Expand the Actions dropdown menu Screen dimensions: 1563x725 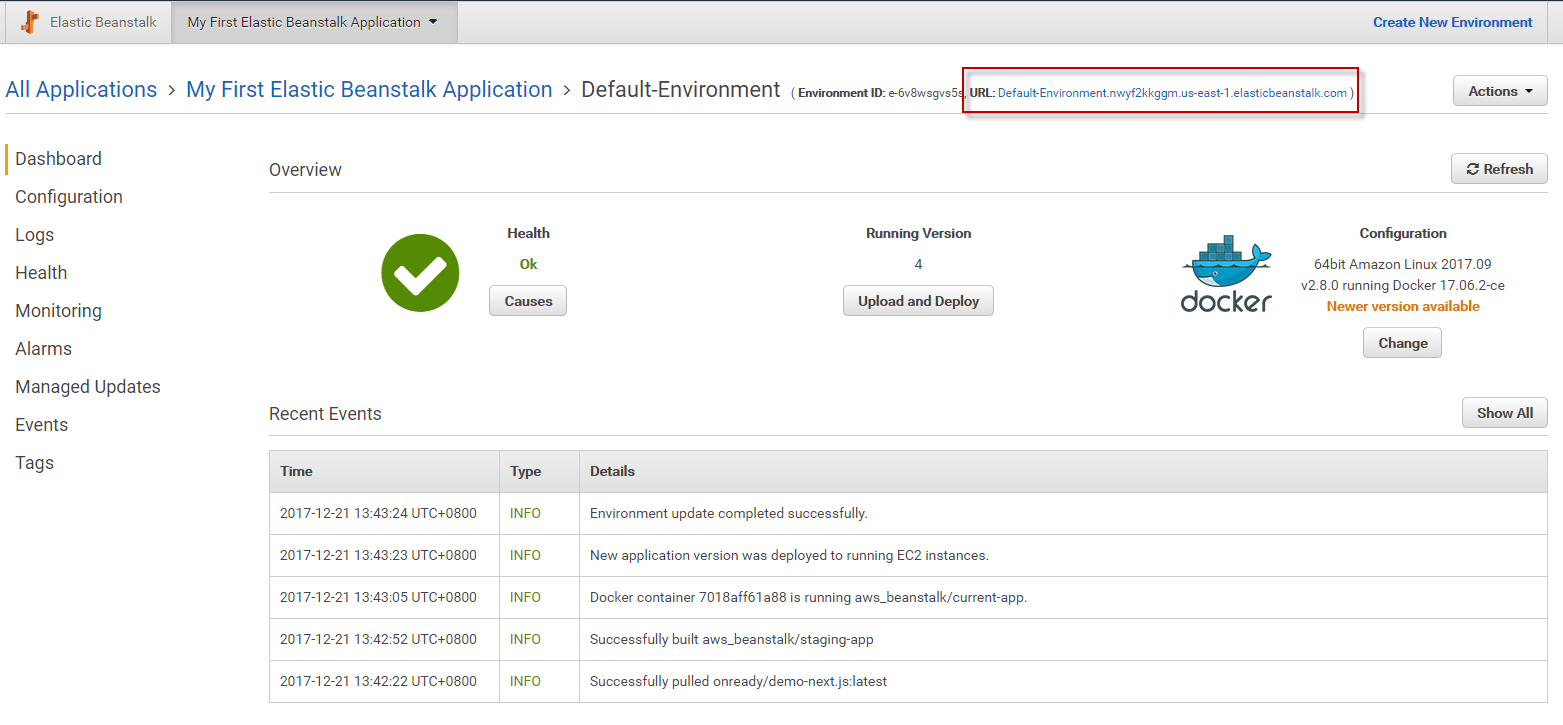point(1499,91)
